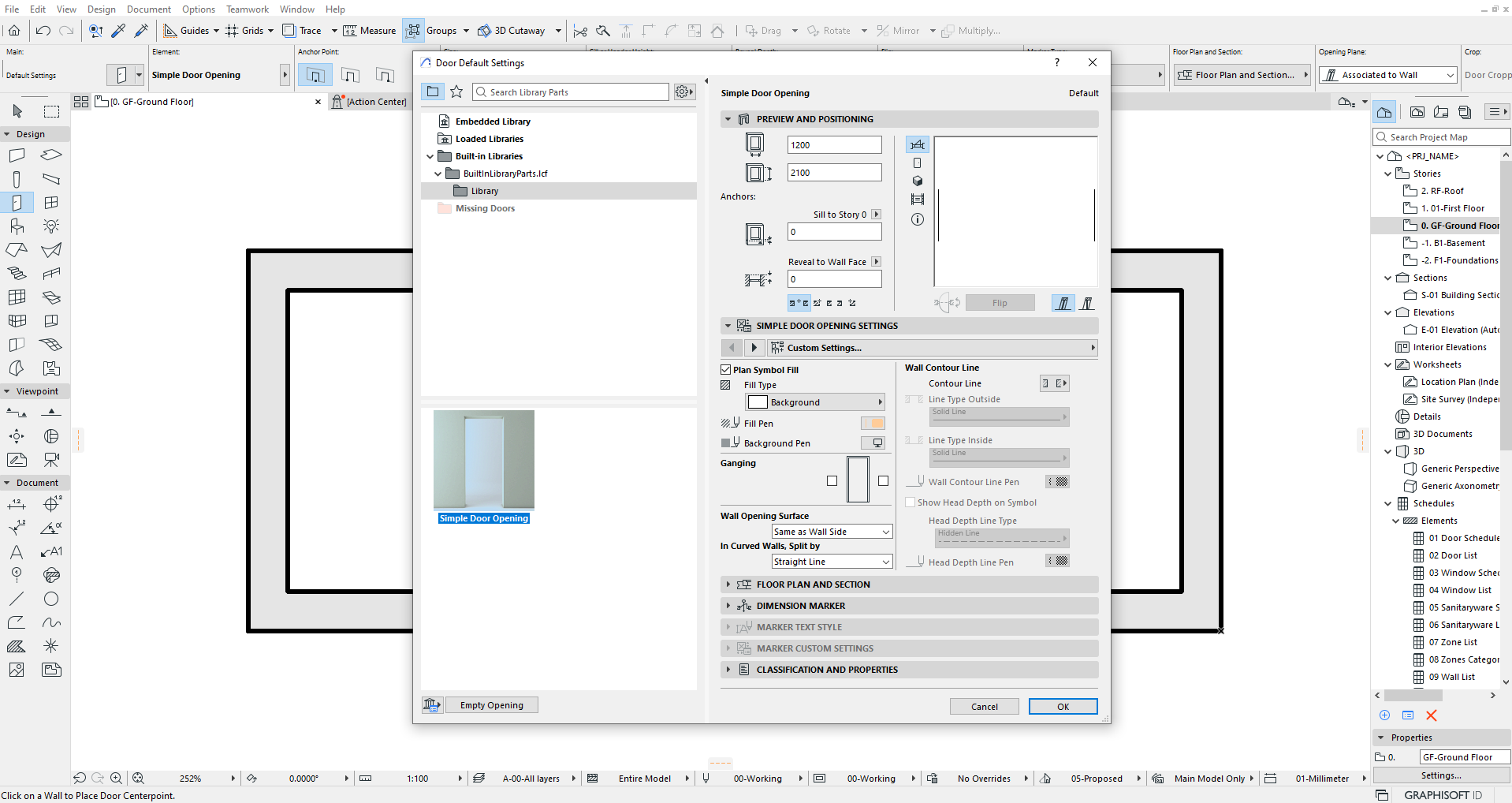Change the Background Pen swatch

(x=873, y=443)
